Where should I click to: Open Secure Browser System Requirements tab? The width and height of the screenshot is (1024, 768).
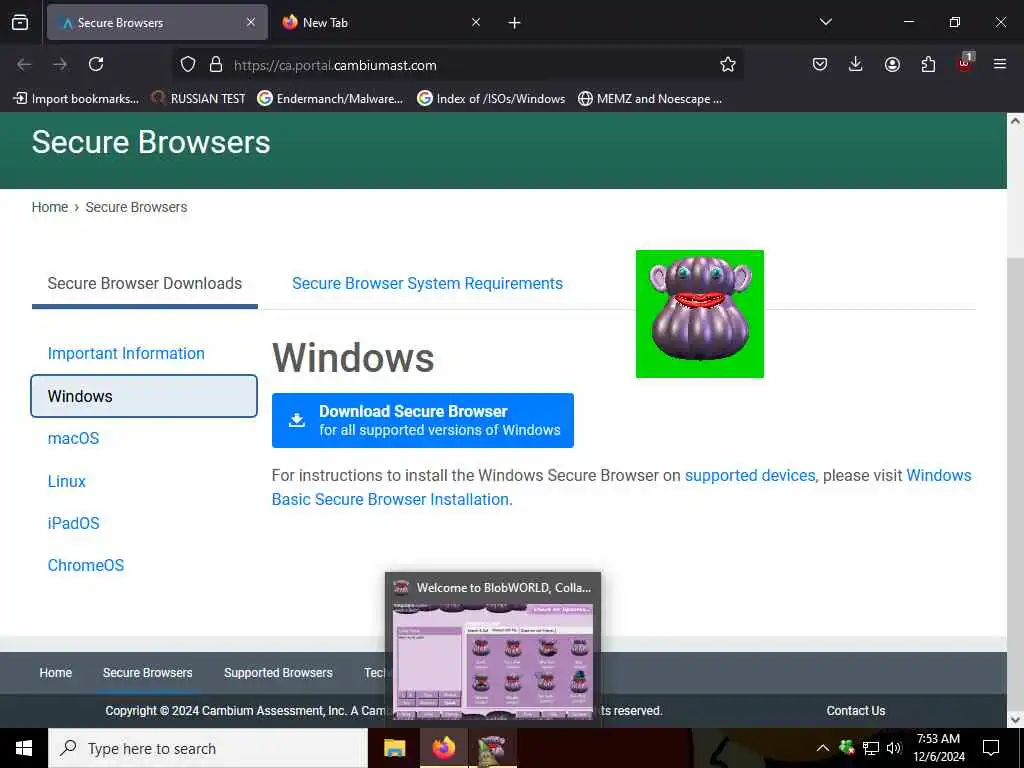tap(427, 283)
